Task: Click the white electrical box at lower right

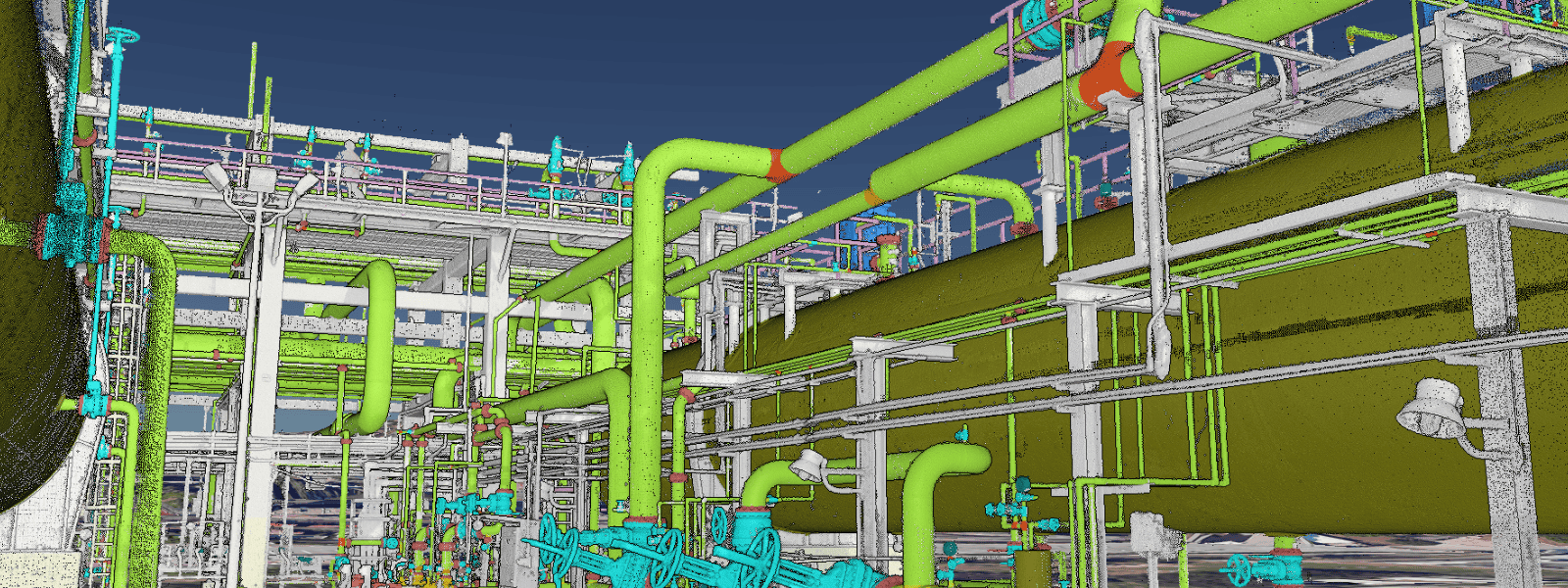Action: [1149, 534]
